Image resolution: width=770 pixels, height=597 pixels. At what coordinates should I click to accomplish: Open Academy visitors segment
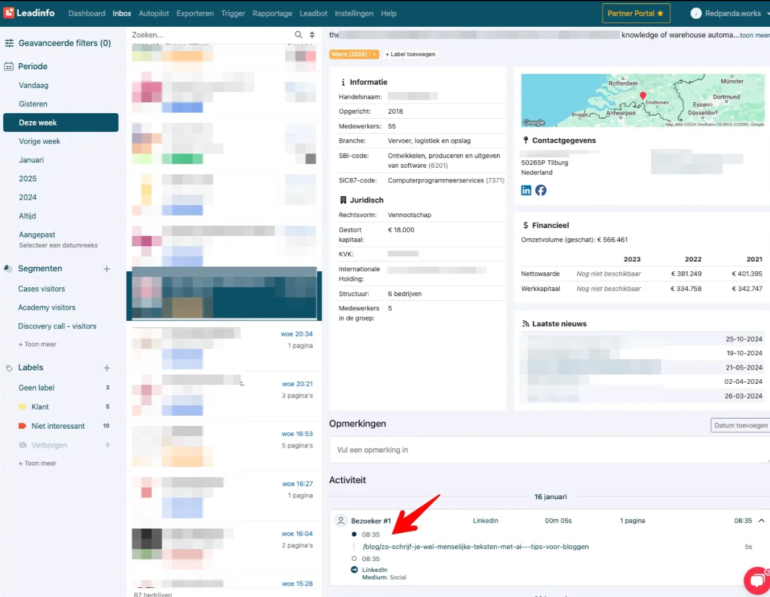(47, 307)
